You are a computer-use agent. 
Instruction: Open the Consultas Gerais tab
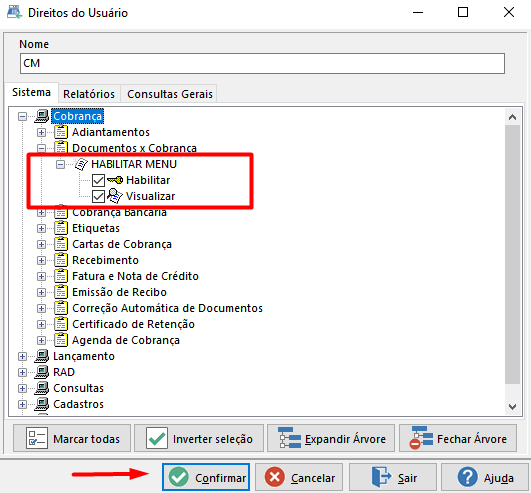pos(170,94)
